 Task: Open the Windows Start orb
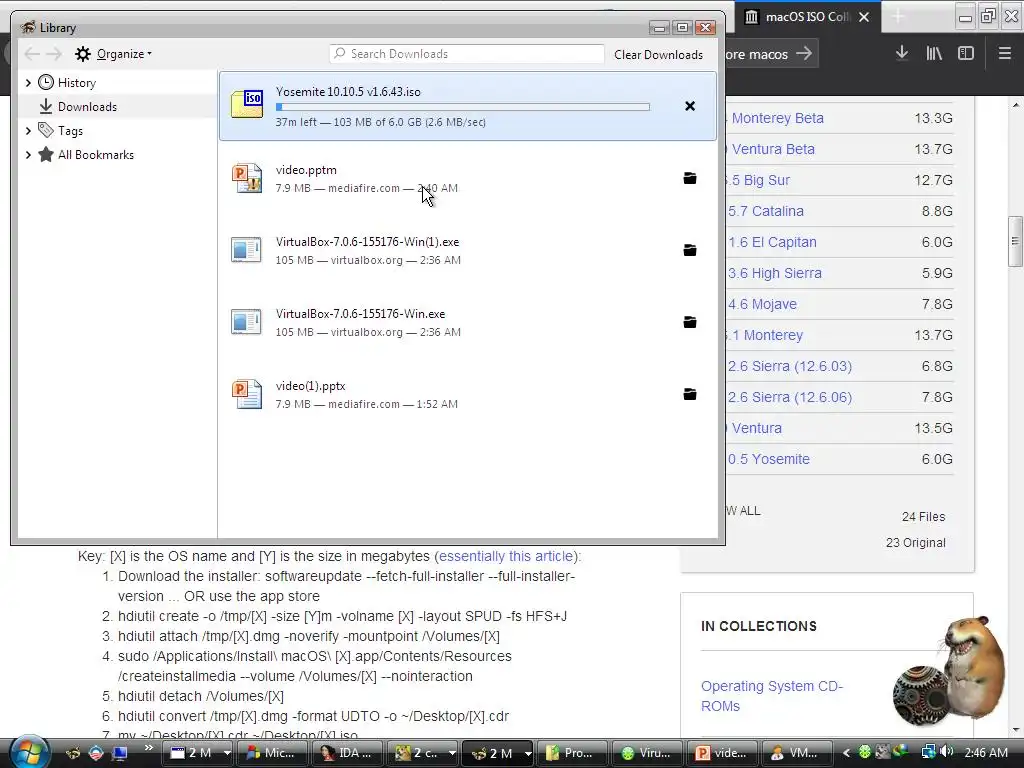[x=28, y=752]
